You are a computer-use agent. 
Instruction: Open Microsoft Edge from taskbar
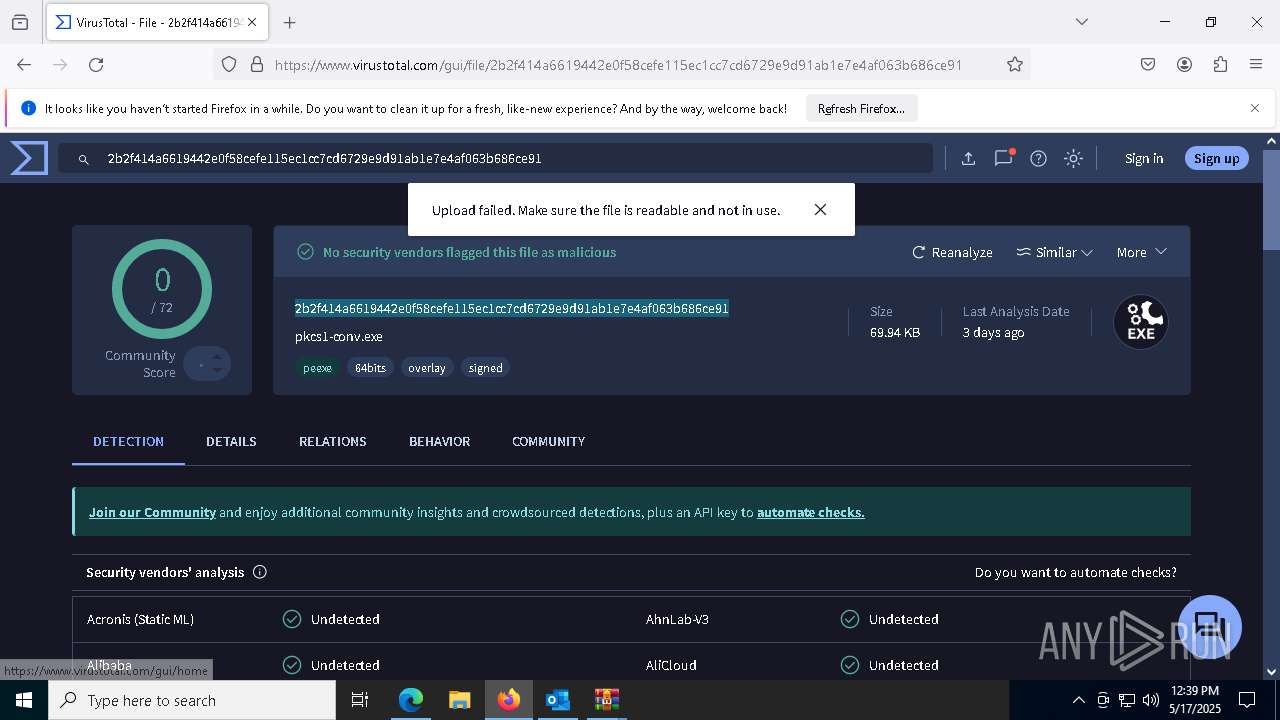[411, 700]
